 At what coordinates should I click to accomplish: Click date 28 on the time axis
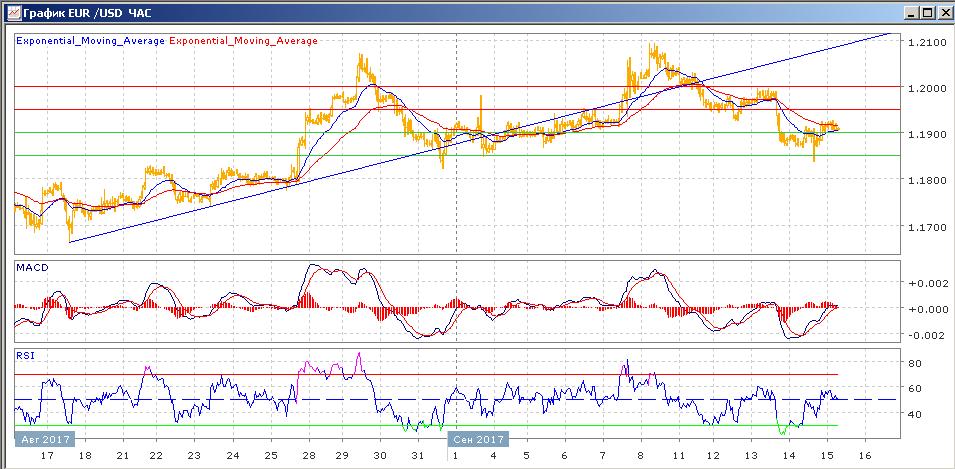pos(309,456)
